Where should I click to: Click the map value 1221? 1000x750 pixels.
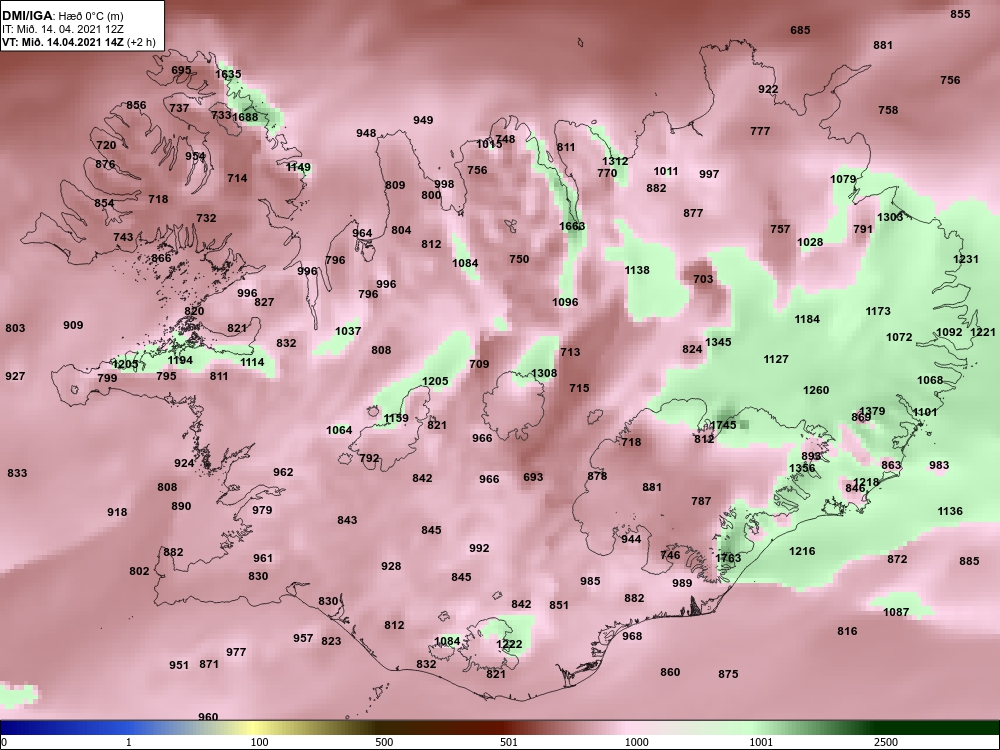click(x=982, y=332)
